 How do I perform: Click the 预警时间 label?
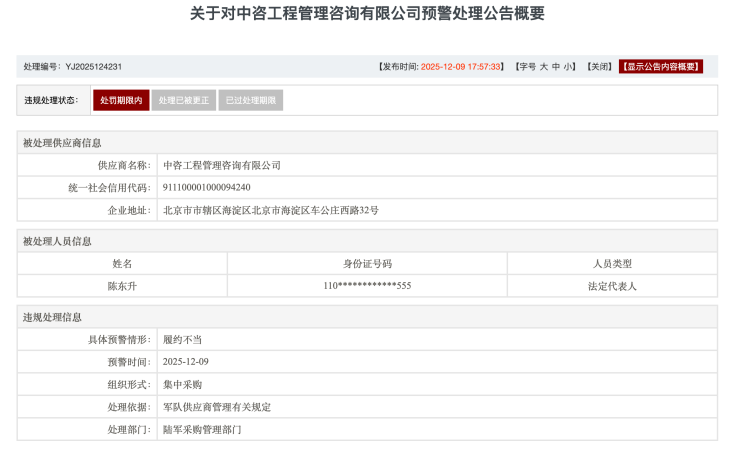[x=129, y=362]
